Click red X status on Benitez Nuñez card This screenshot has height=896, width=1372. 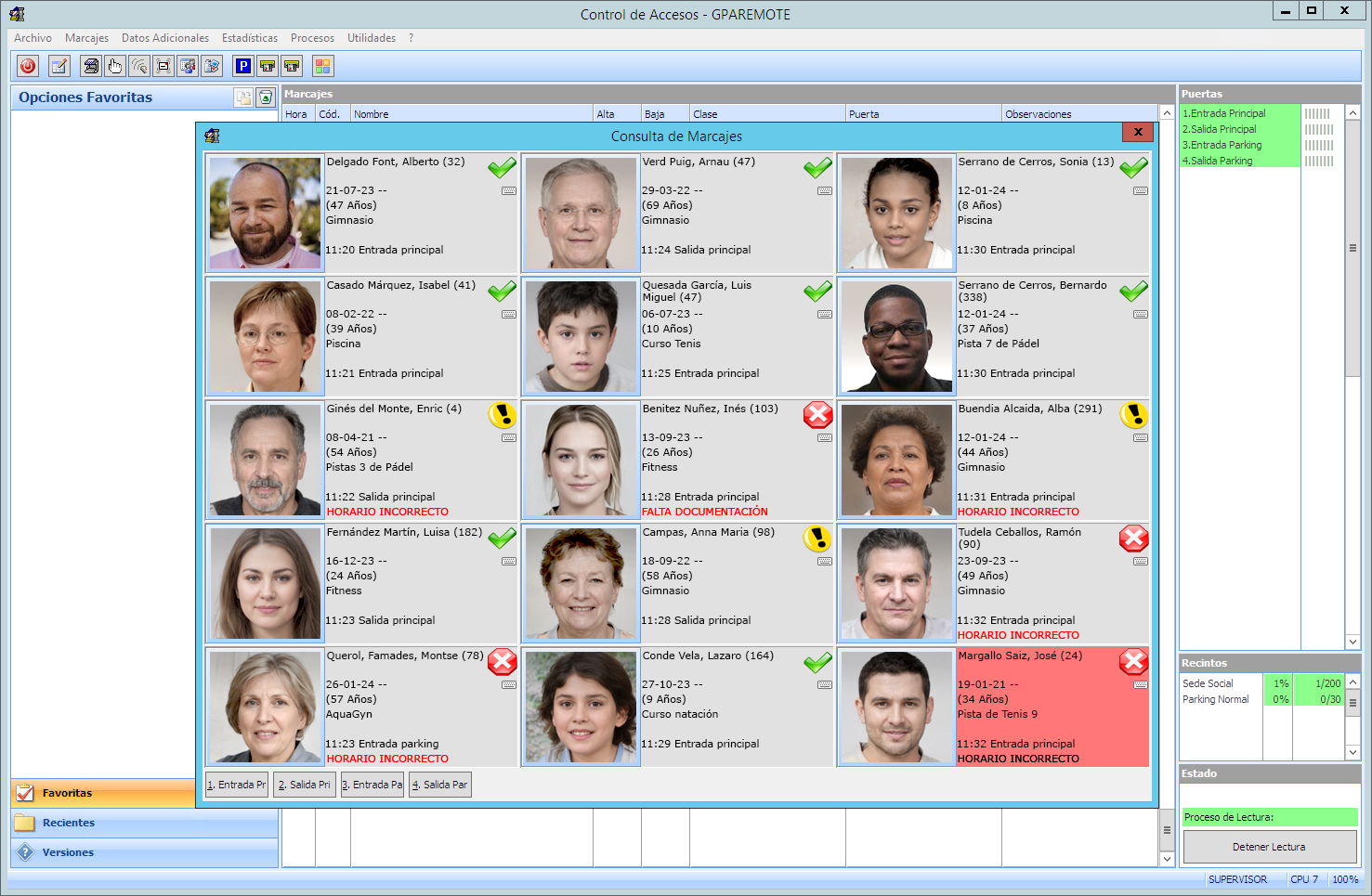click(817, 415)
